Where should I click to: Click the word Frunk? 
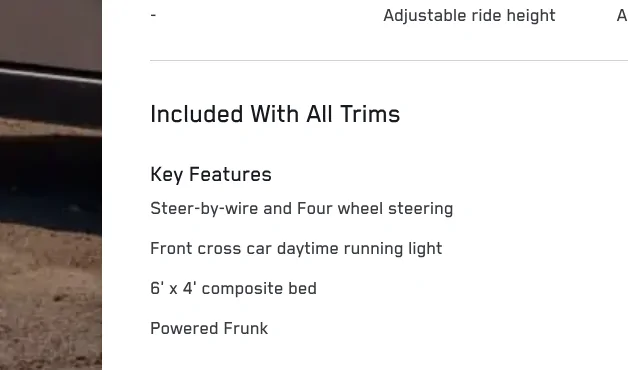click(x=246, y=328)
